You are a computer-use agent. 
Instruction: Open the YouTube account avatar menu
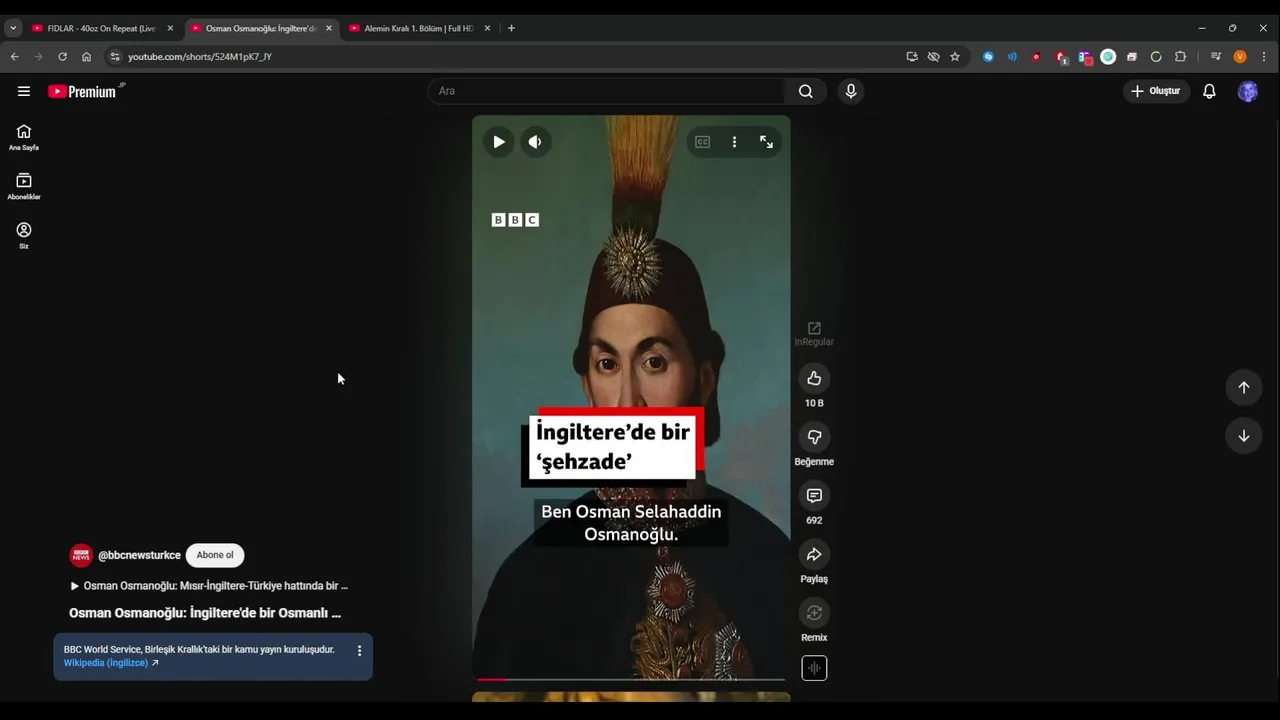[x=1248, y=91]
